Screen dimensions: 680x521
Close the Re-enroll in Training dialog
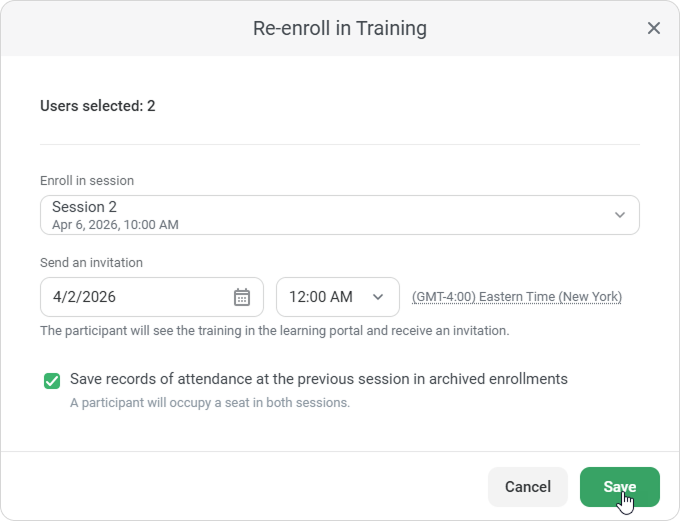point(654,28)
